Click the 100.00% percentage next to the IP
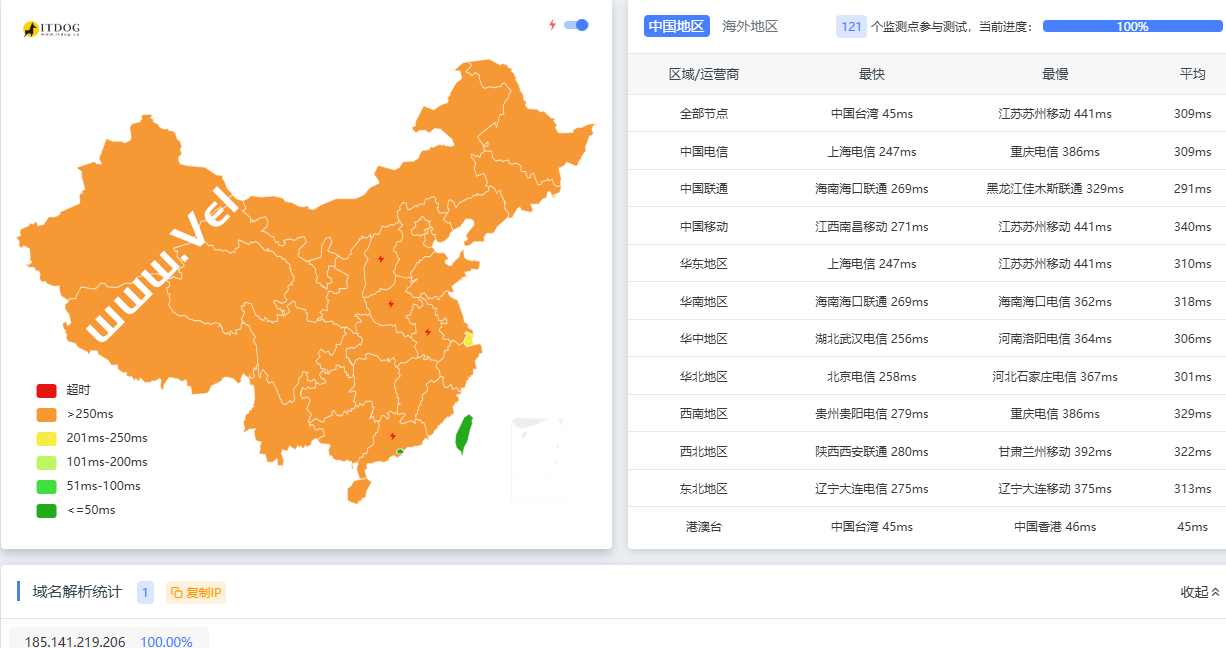This screenshot has width=1226, height=648. pyautogui.click(x=167, y=641)
